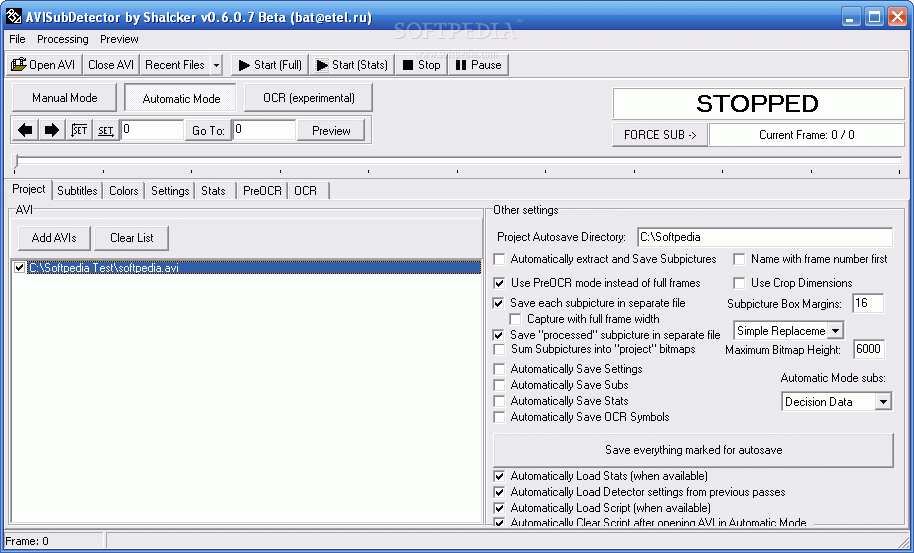This screenshot has height=553, width=914.
Task: Disable Use PreOCR mode instead of full frames
Action: 499,283
